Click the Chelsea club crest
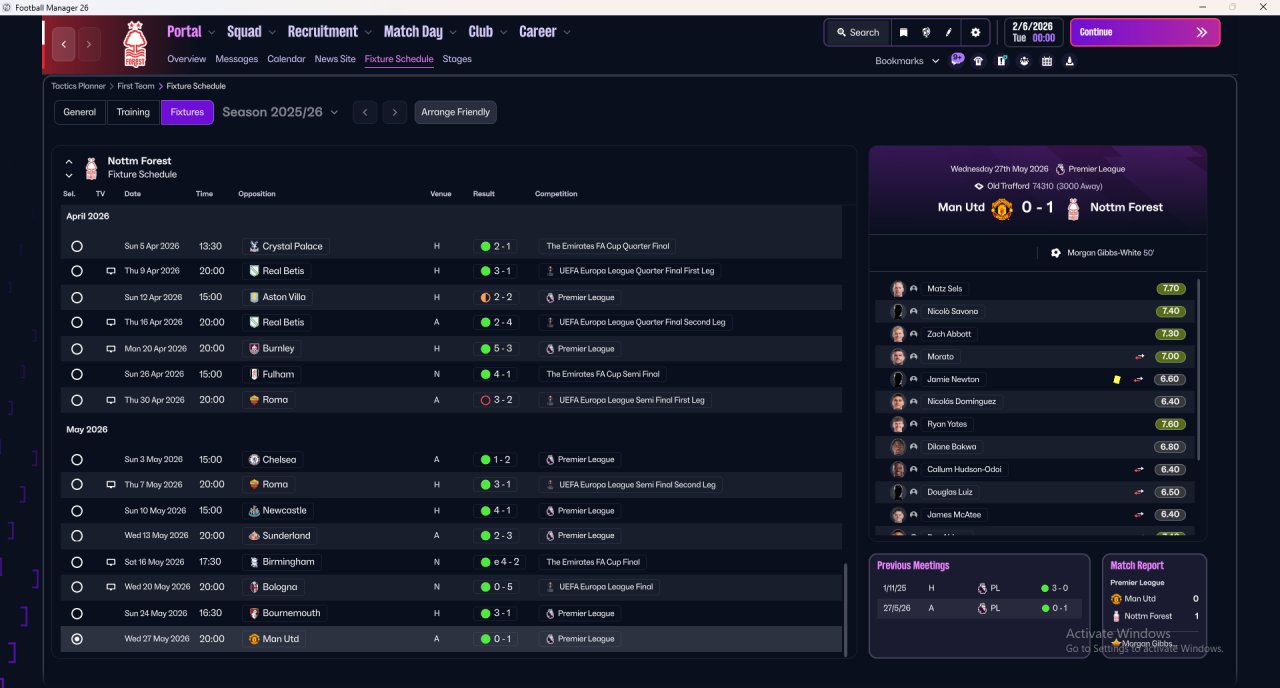 point(254,460)
